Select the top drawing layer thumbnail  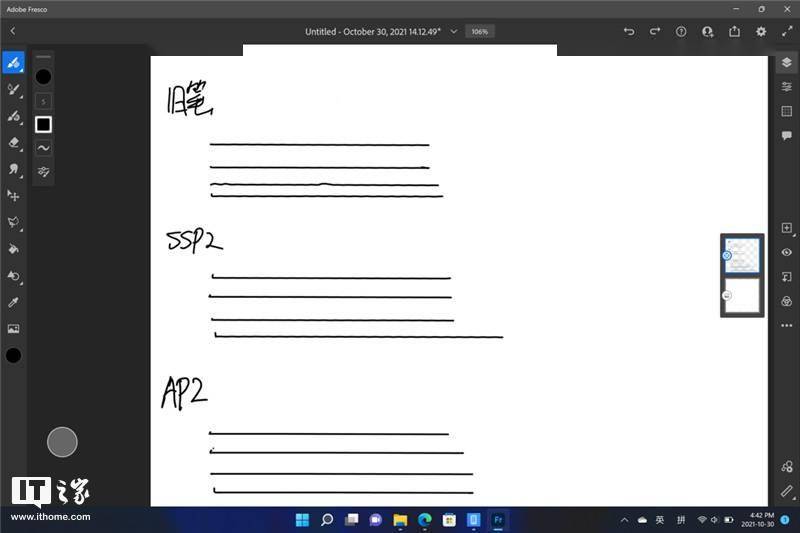click(742, 255)
